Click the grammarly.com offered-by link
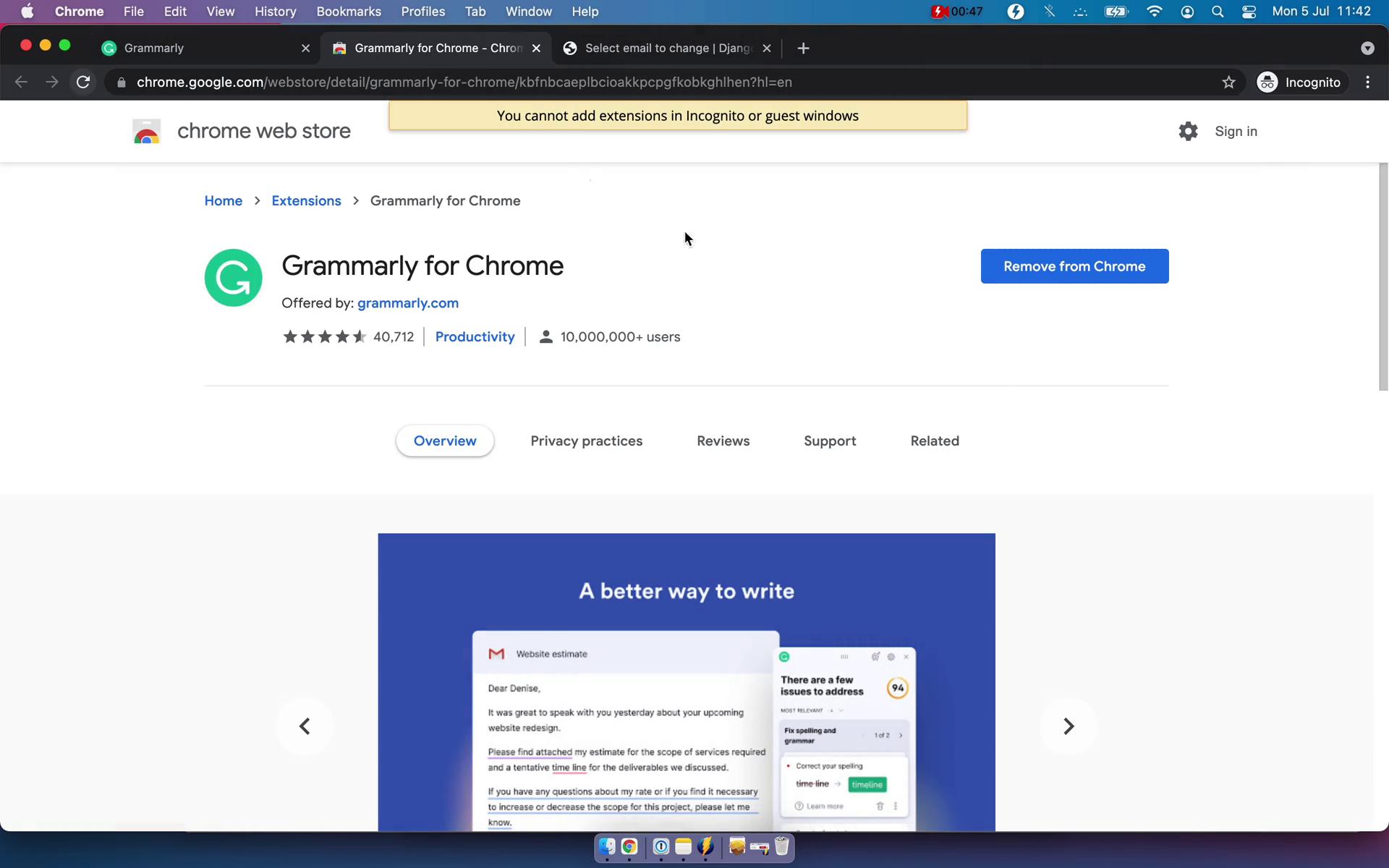The image size is (1389, 868). (x=407, y=303)
